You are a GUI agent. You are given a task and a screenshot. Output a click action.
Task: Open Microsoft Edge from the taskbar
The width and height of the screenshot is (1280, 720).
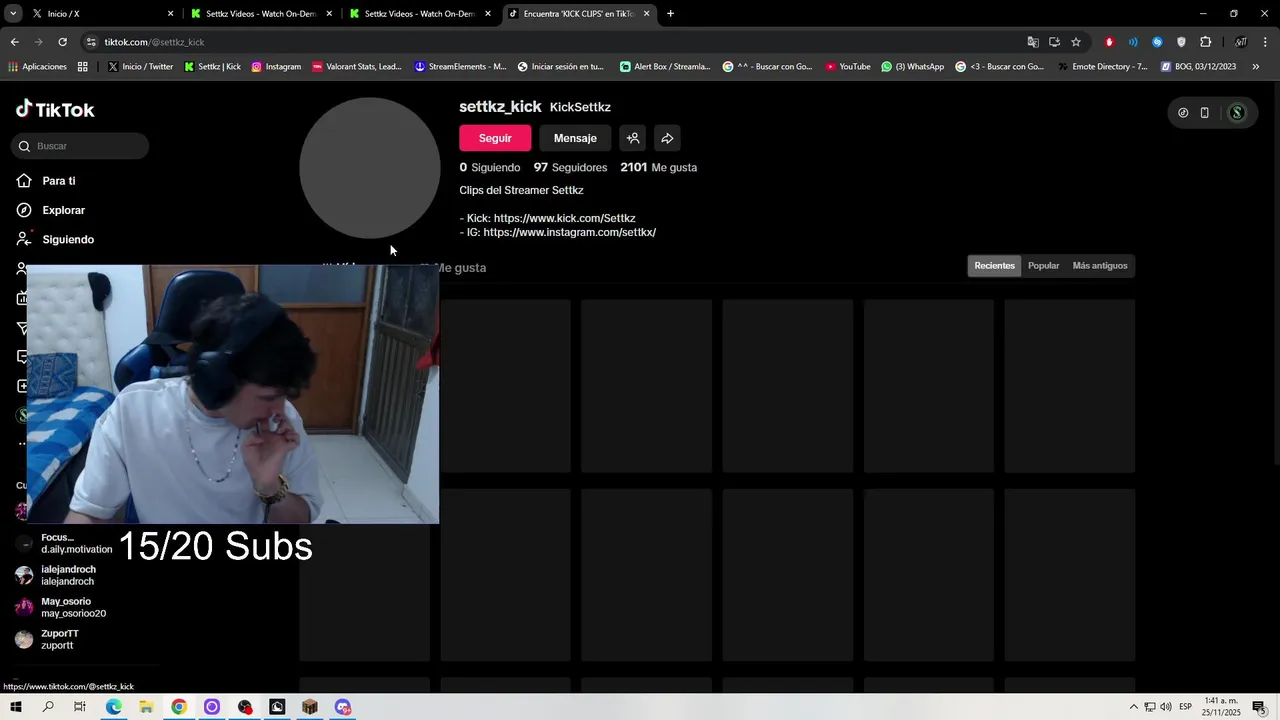coord(113,707)
